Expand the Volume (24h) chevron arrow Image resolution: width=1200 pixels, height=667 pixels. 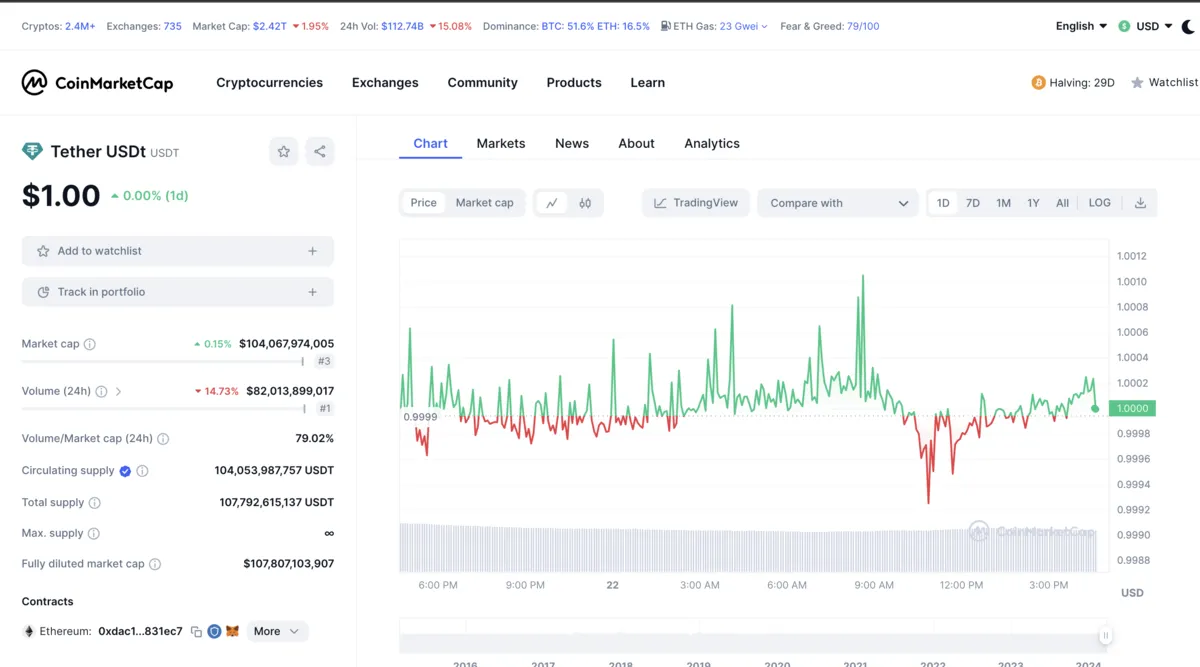tap(118, 392)
